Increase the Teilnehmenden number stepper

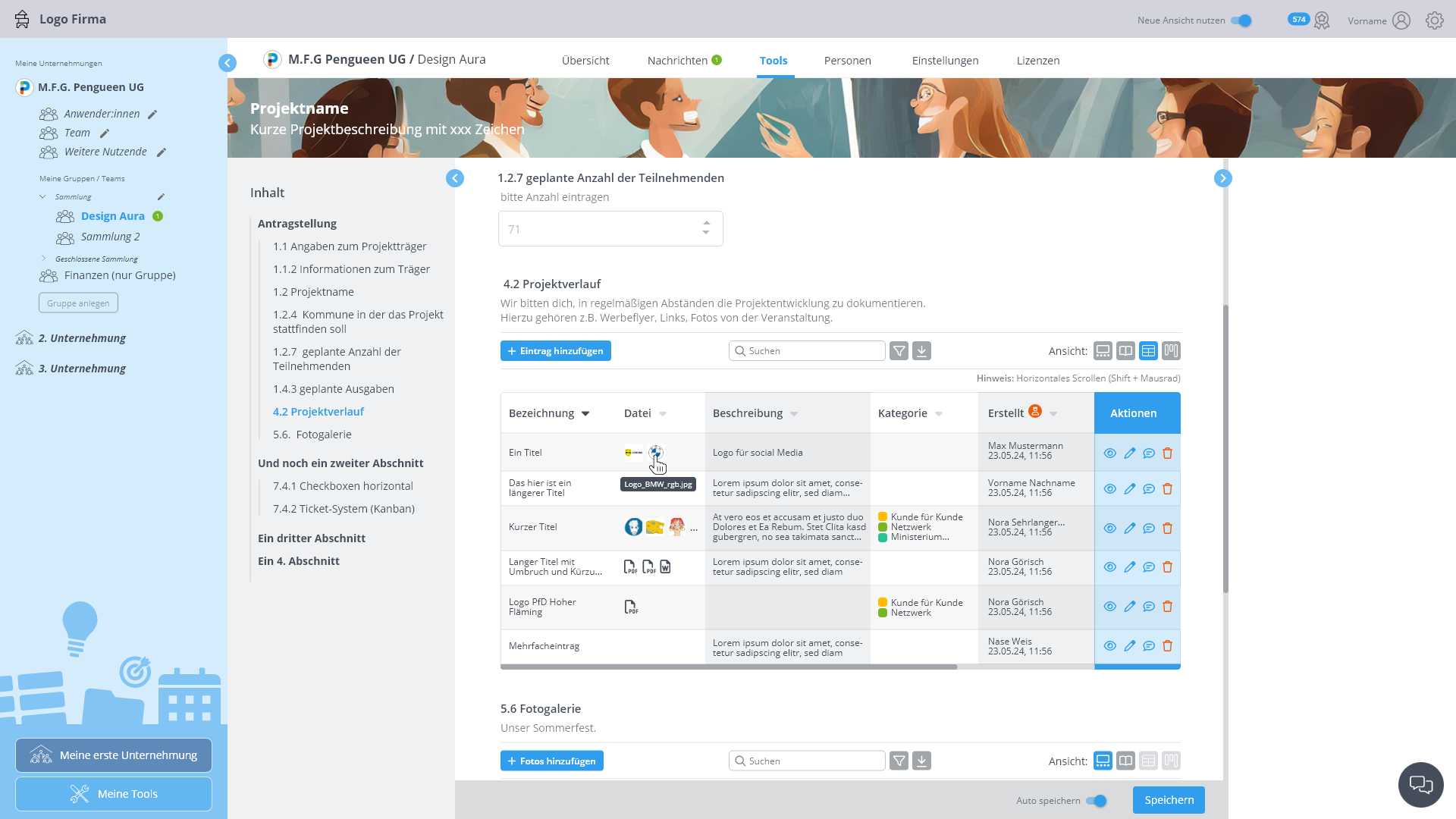pyautogui.click(x=706, y=223)
